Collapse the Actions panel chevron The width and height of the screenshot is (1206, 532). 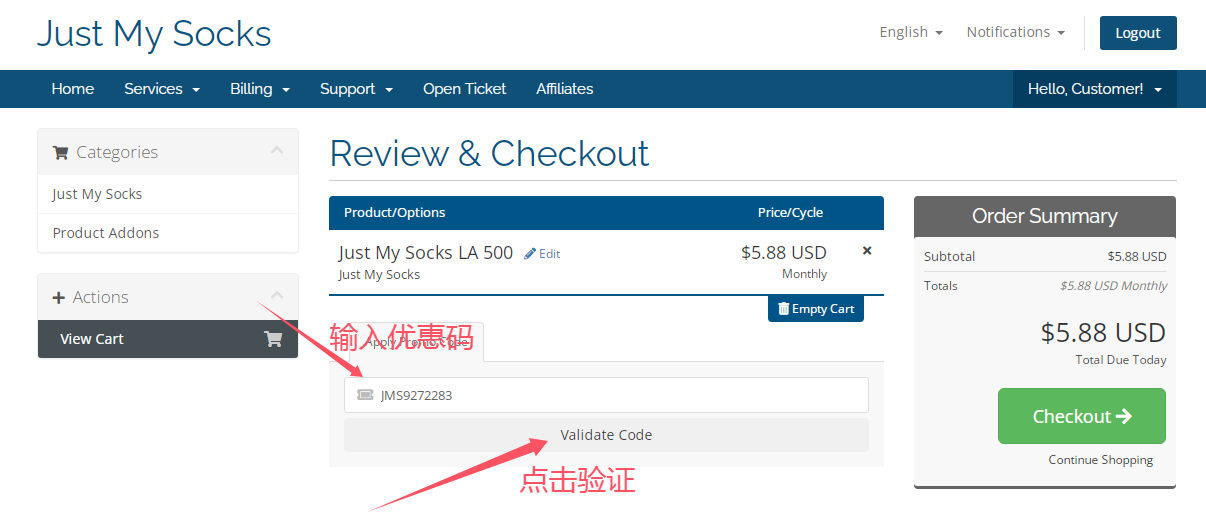(277, 296)
